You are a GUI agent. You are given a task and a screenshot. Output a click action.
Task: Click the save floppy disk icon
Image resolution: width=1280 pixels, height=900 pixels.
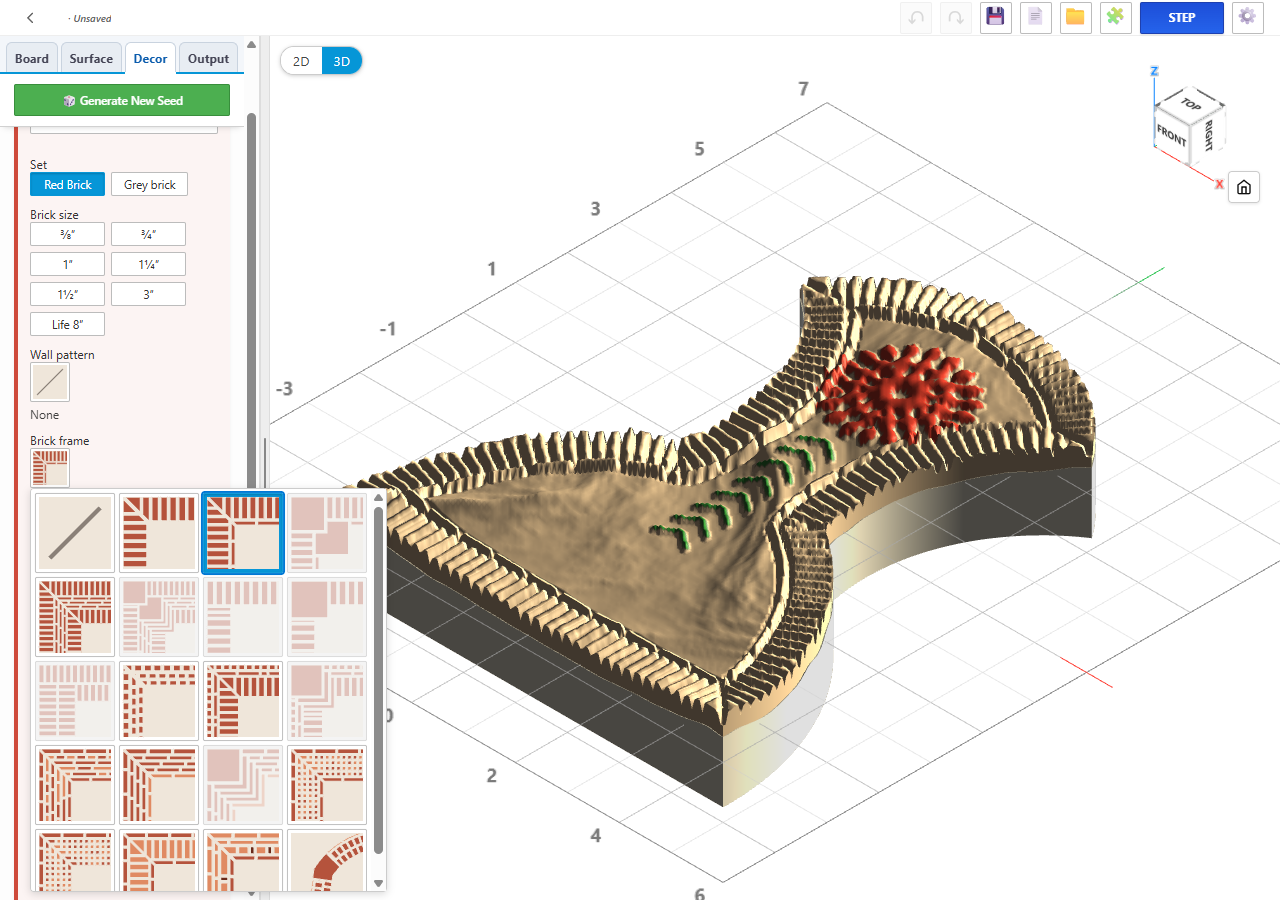pyautogui.click(x=995, y=17)
